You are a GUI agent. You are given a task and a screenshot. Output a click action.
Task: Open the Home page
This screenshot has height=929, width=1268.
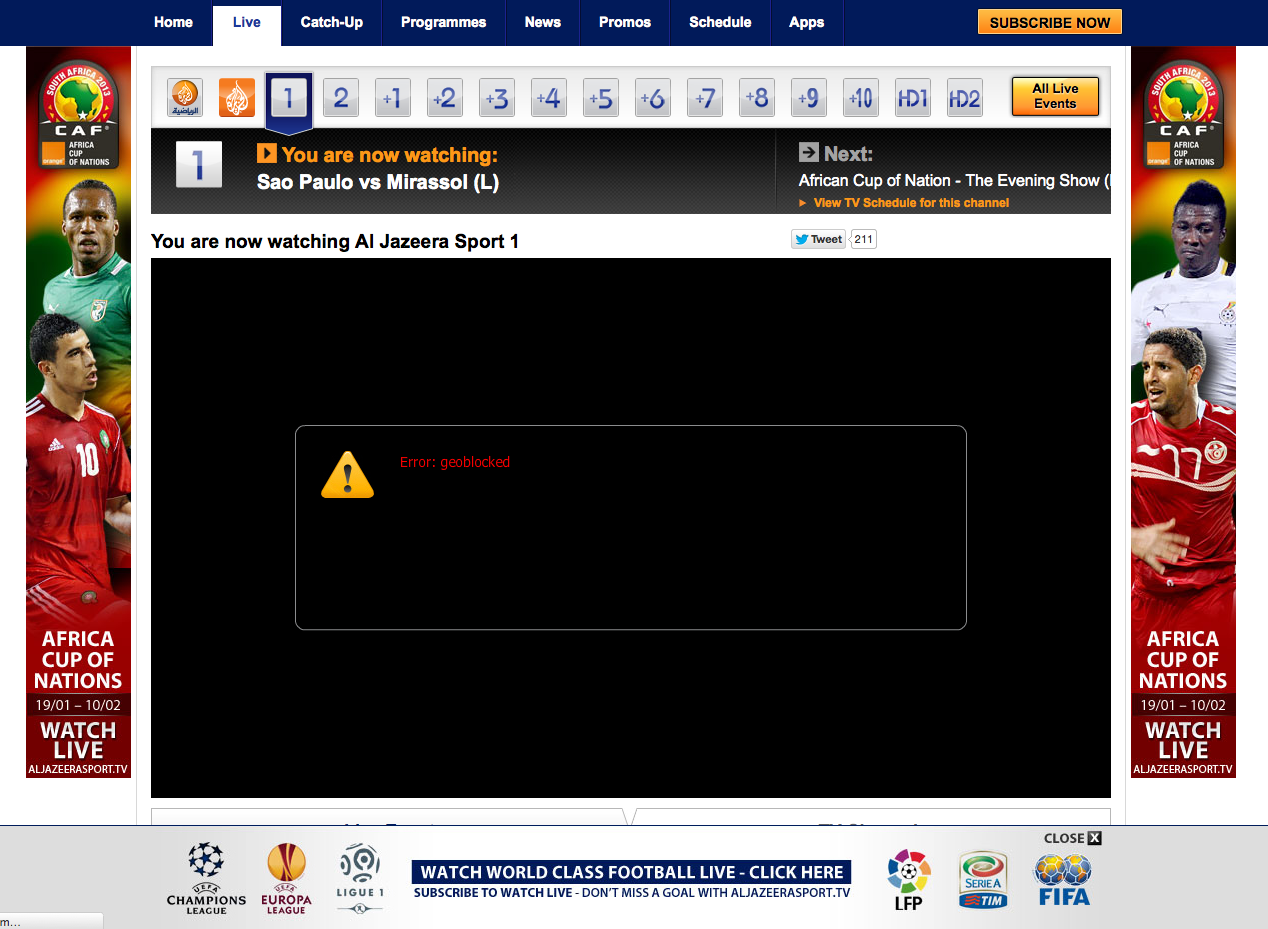click(x=174, y=23)
